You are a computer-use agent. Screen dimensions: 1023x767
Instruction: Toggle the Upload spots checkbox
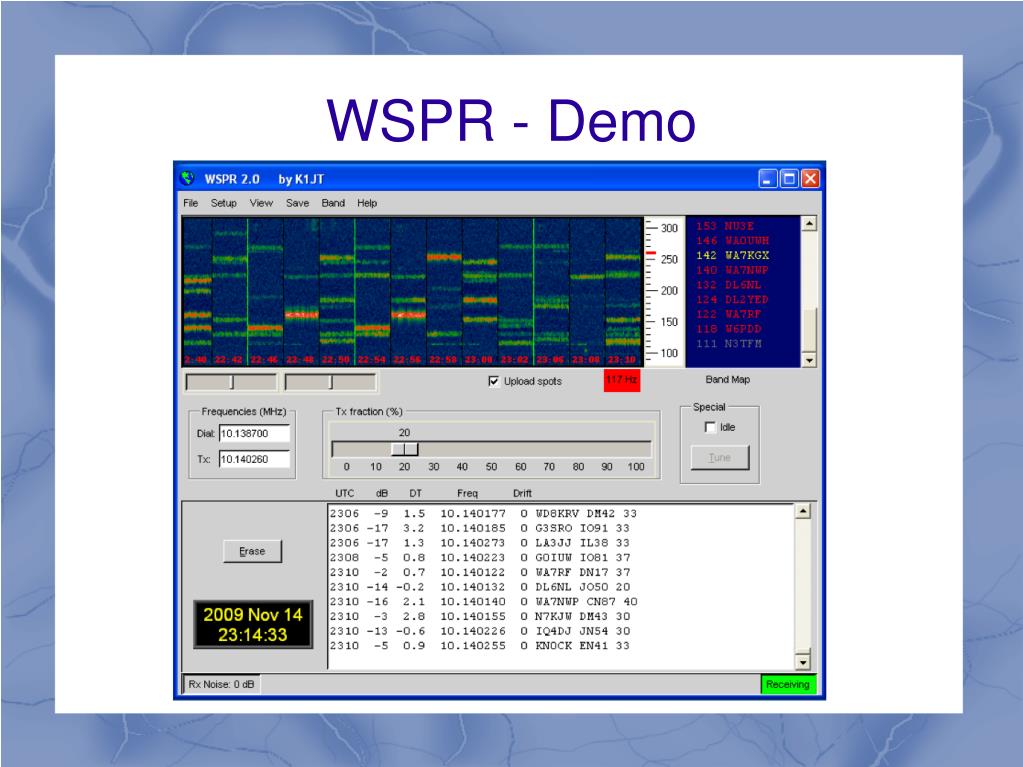coord(494,381)
